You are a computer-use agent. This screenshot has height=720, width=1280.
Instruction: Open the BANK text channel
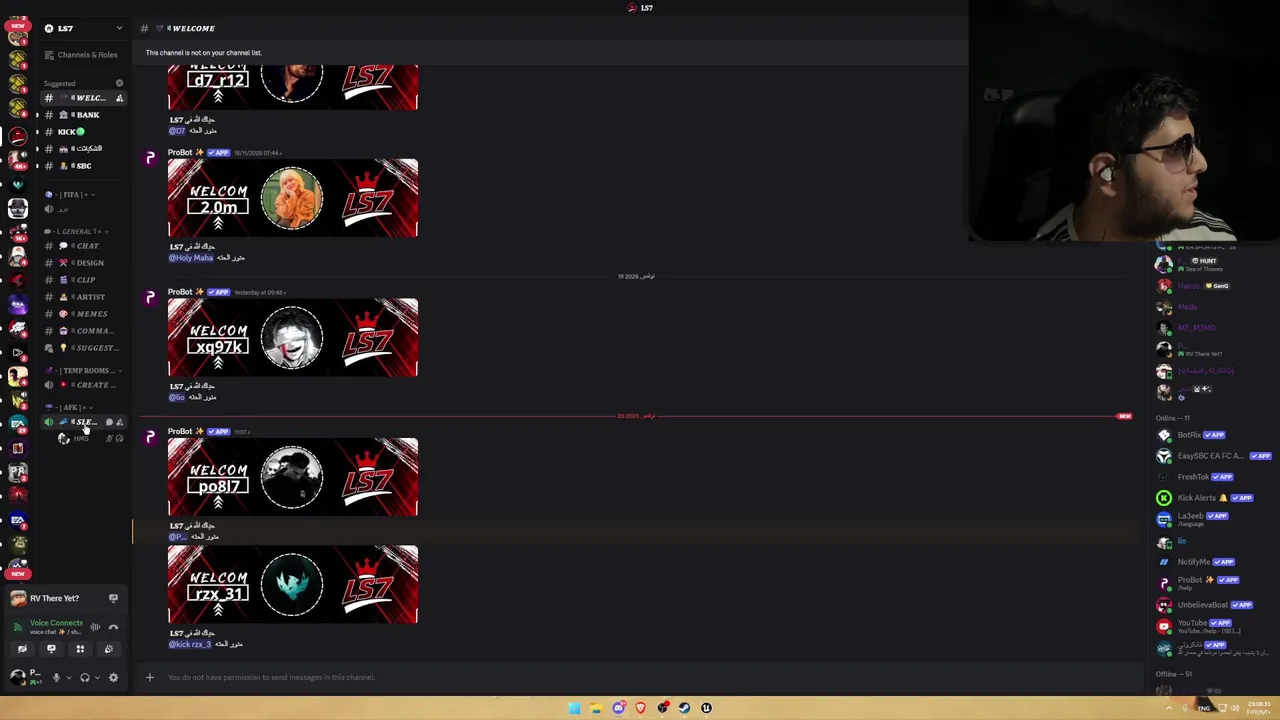[x=83, y=115]
